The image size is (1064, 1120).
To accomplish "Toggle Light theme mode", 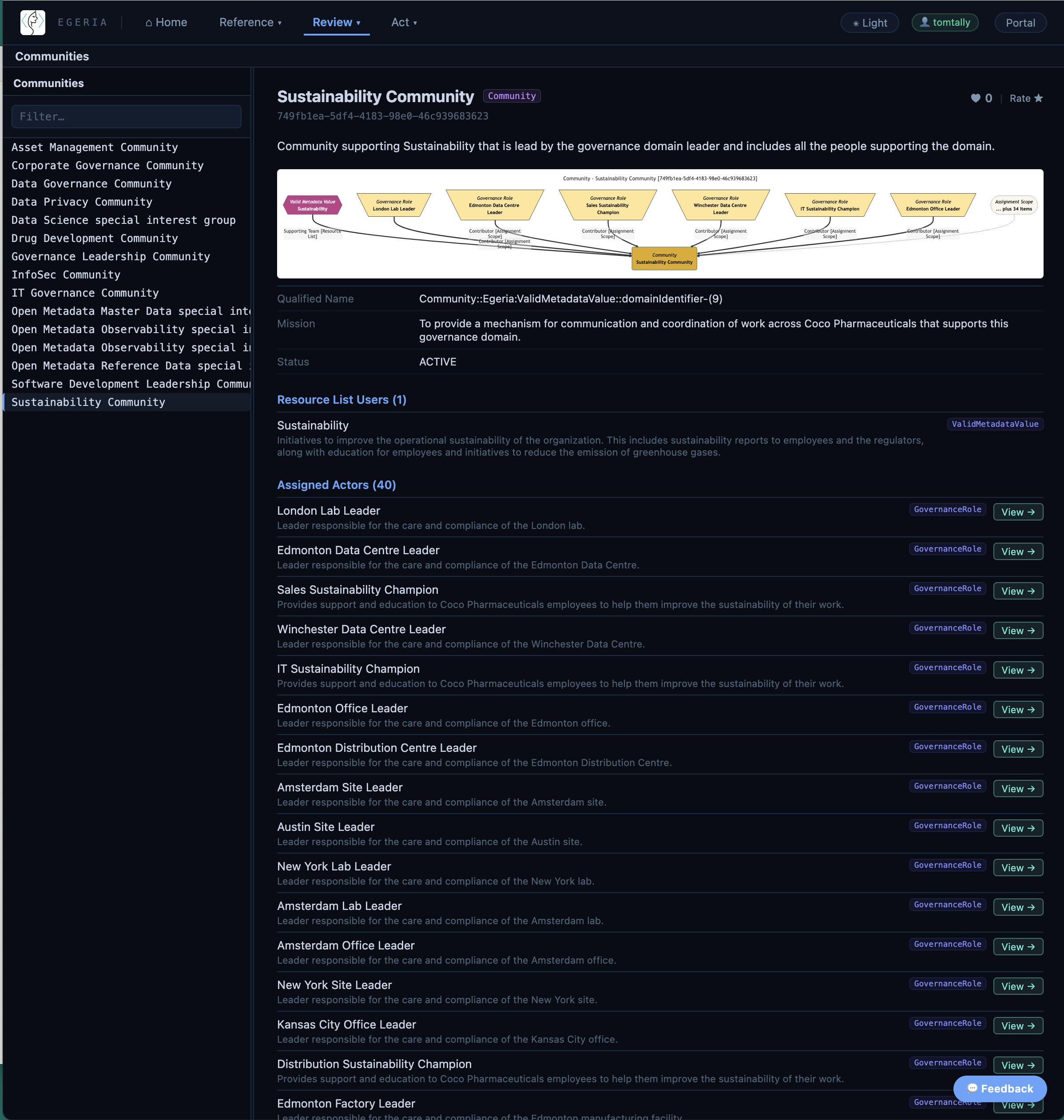I will (x=869, y=23).
